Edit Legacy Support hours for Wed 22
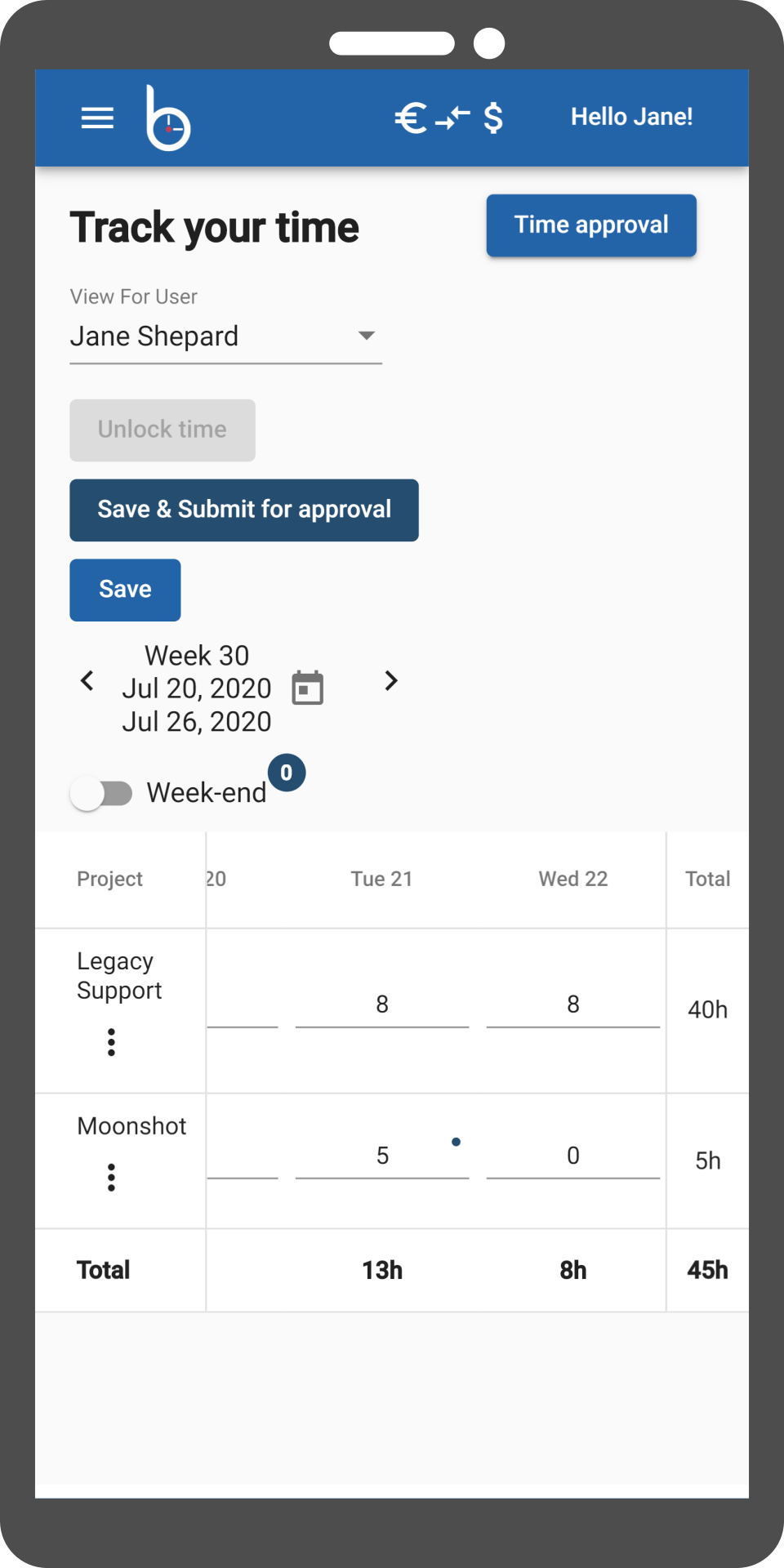Screen dimensions: 784x1568 point(573,1004)
